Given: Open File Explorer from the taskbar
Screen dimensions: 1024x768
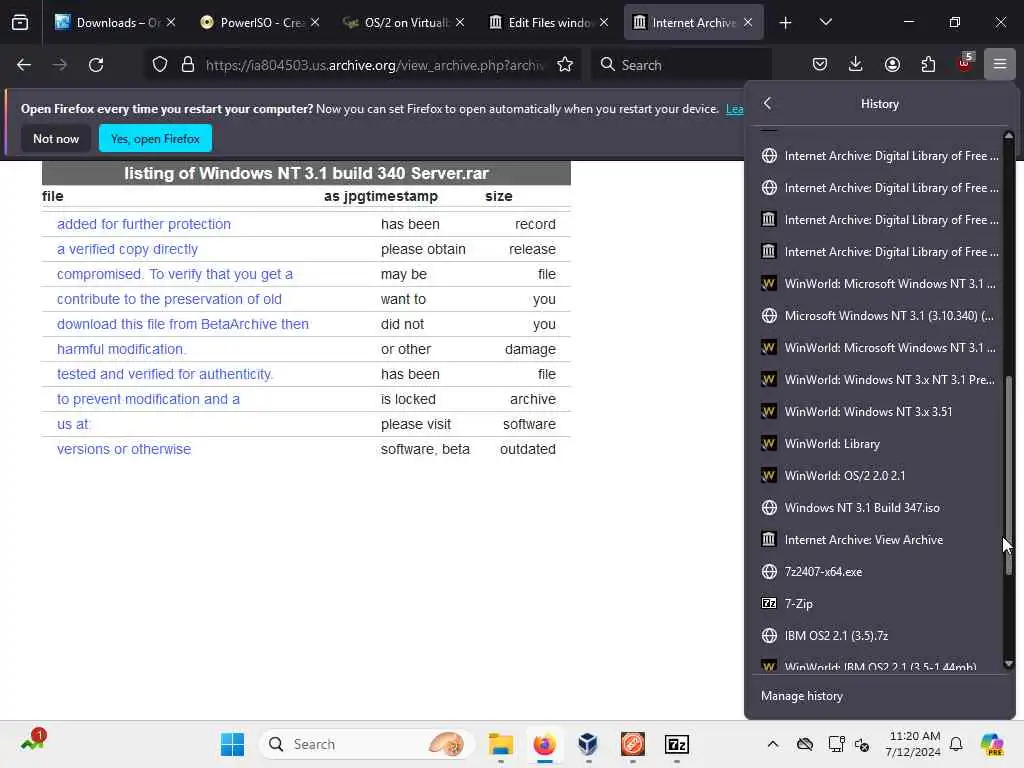Looking at the screenshot, I should [501, 744].
